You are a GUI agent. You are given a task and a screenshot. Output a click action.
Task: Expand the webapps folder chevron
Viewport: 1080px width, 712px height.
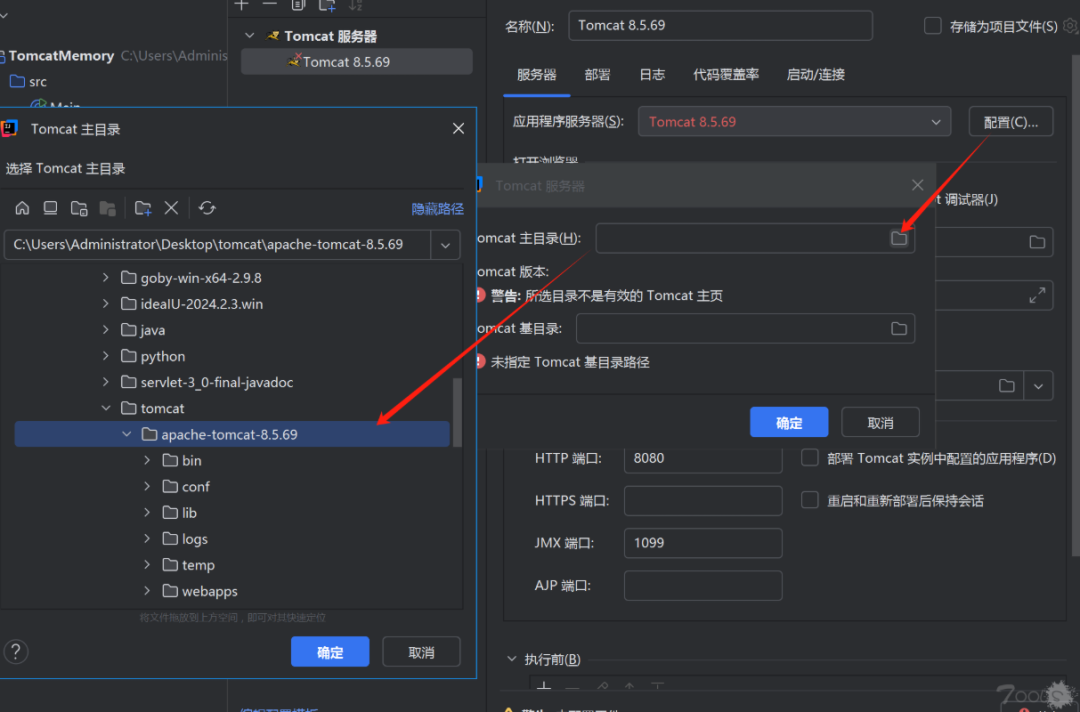pyautogui.click(x=147, y=591)
